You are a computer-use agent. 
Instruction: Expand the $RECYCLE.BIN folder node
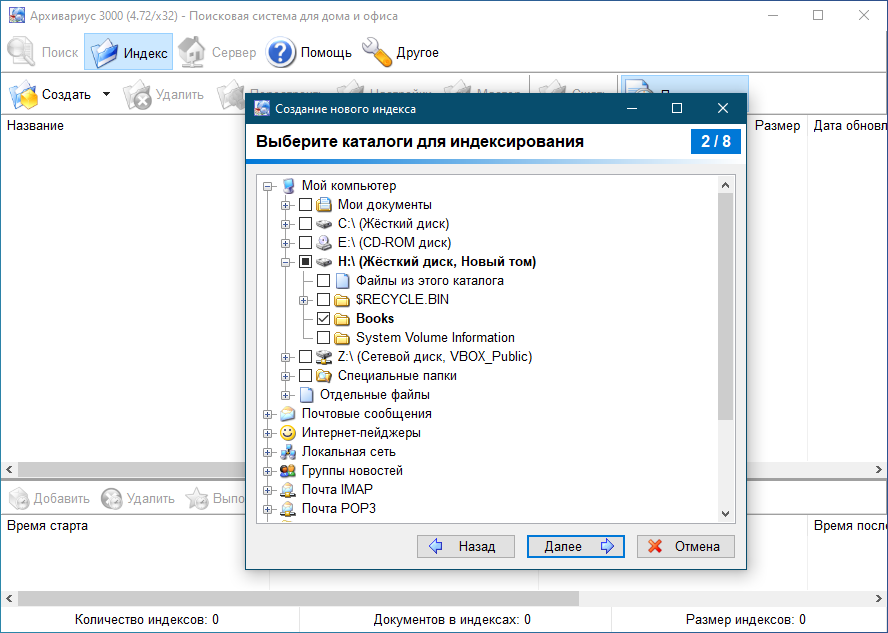tap(304, 300)
